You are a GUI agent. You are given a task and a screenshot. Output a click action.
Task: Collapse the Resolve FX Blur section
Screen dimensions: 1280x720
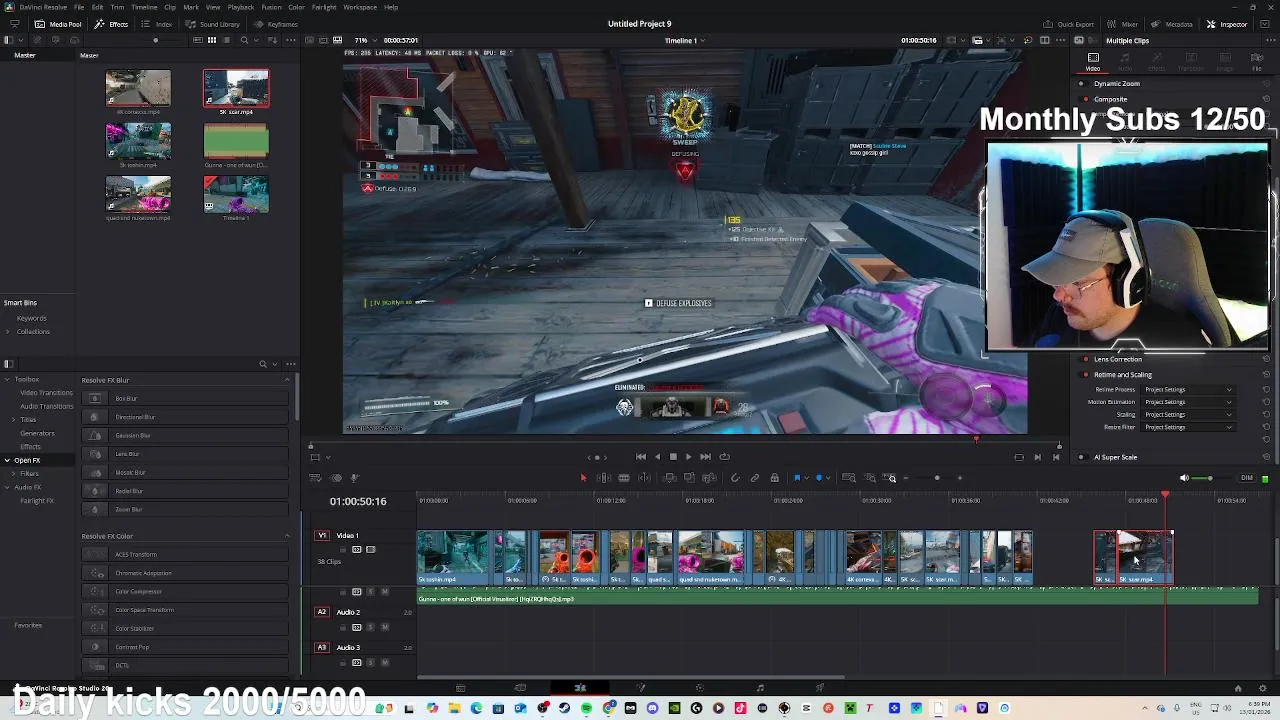287,380
